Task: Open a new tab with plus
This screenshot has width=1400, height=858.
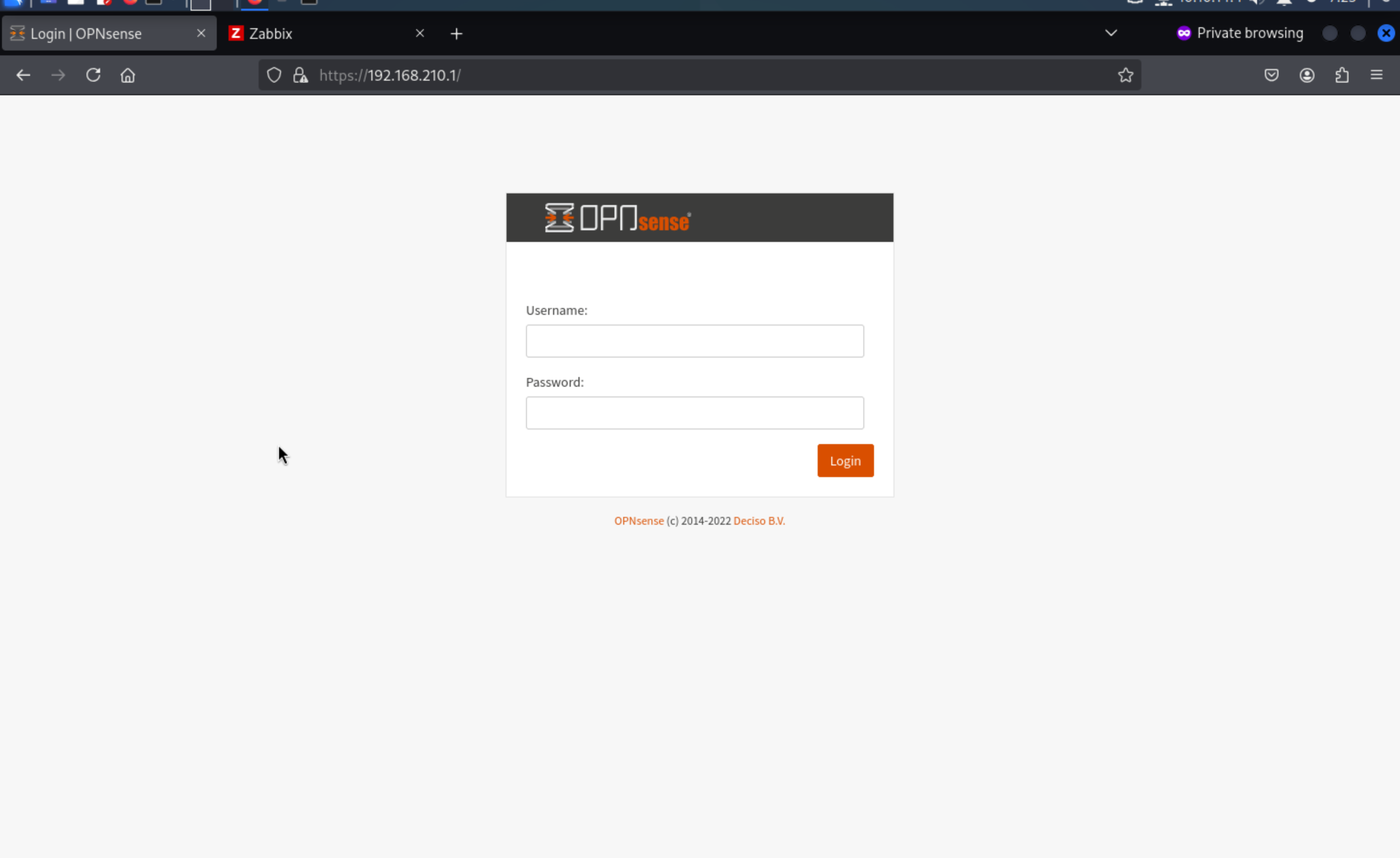Action: click(x=456, y=34)
